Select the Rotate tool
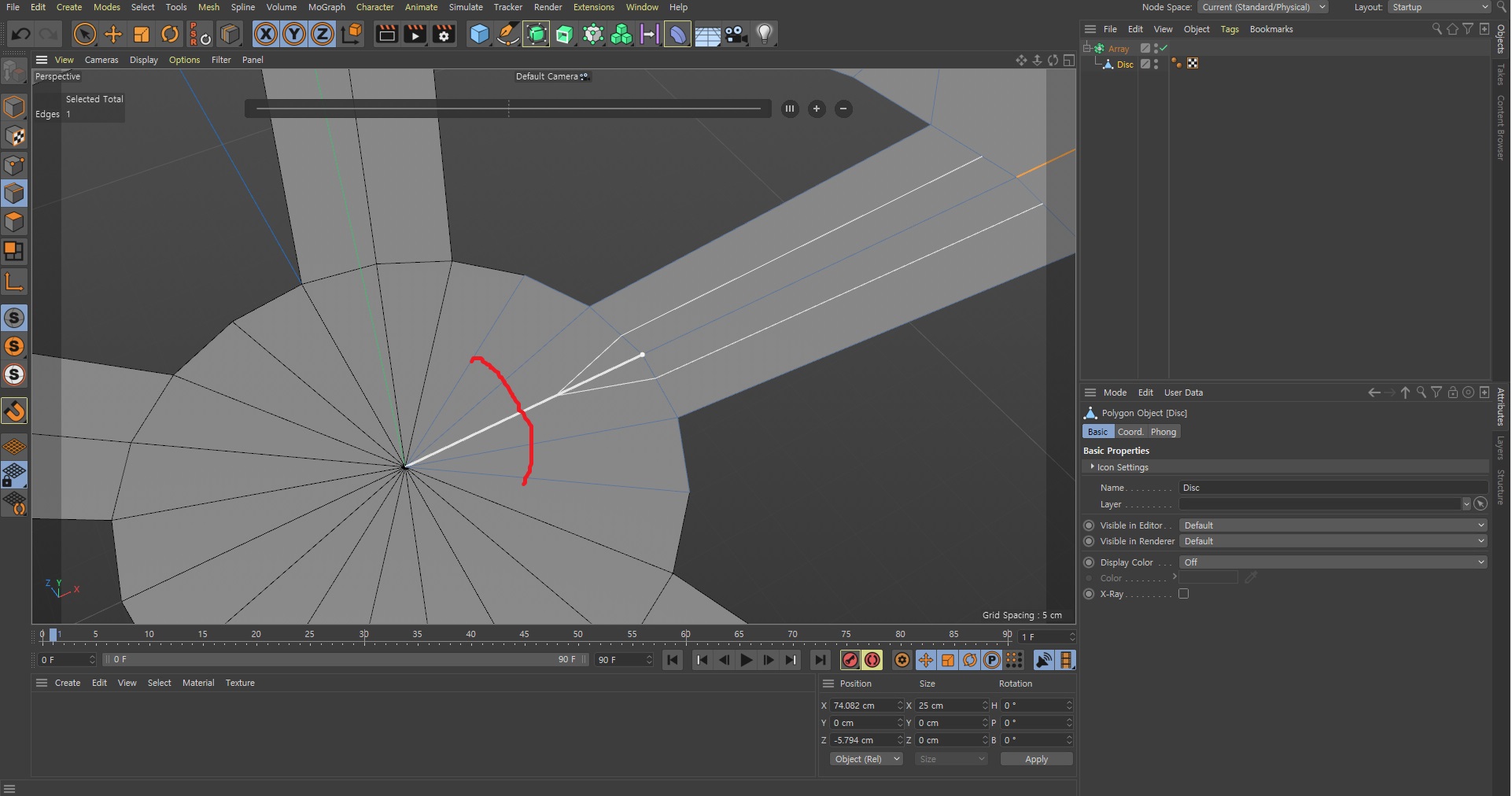 point(170,34)
